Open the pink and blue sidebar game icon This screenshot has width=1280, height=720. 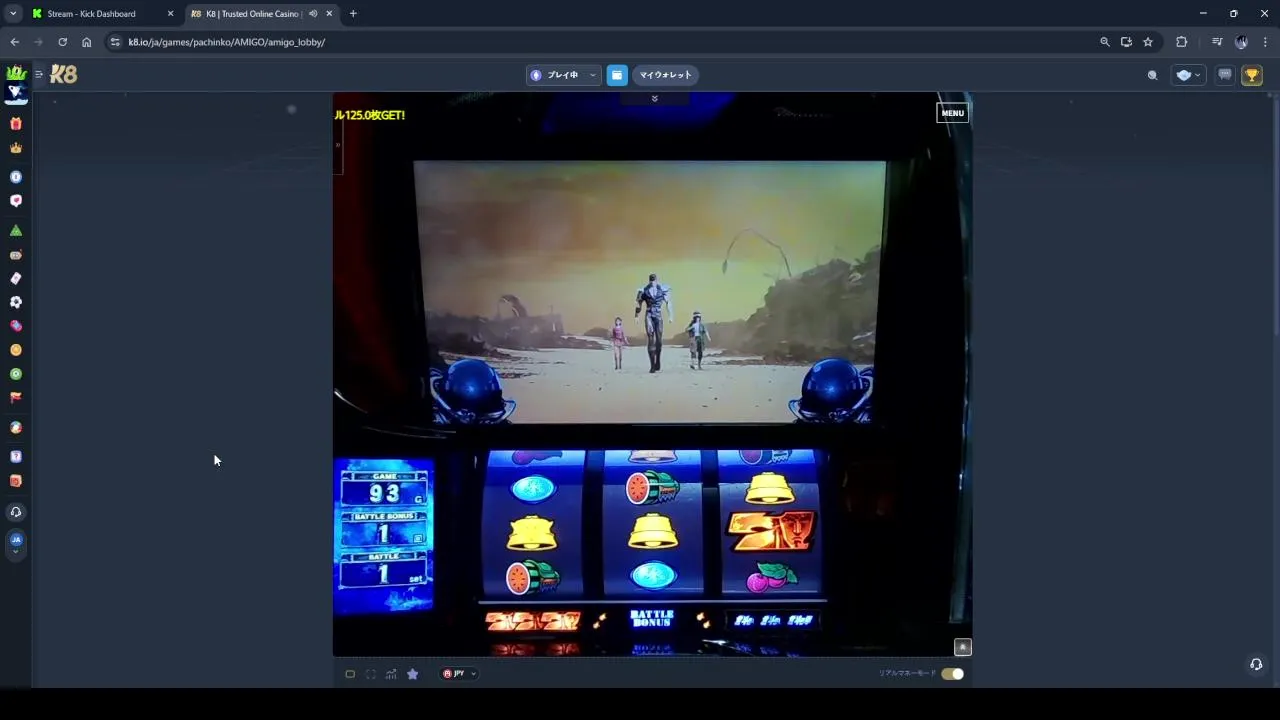16,326
